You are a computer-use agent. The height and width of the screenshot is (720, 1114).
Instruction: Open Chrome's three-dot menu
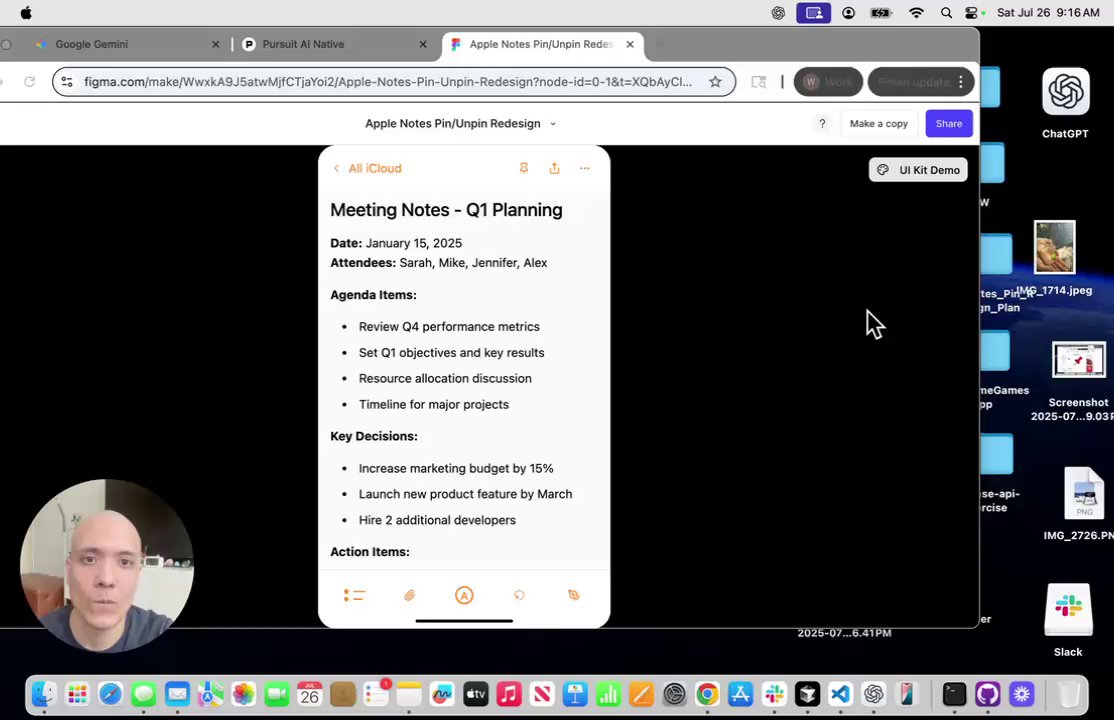pyautogui.click(x=961, y=82)
